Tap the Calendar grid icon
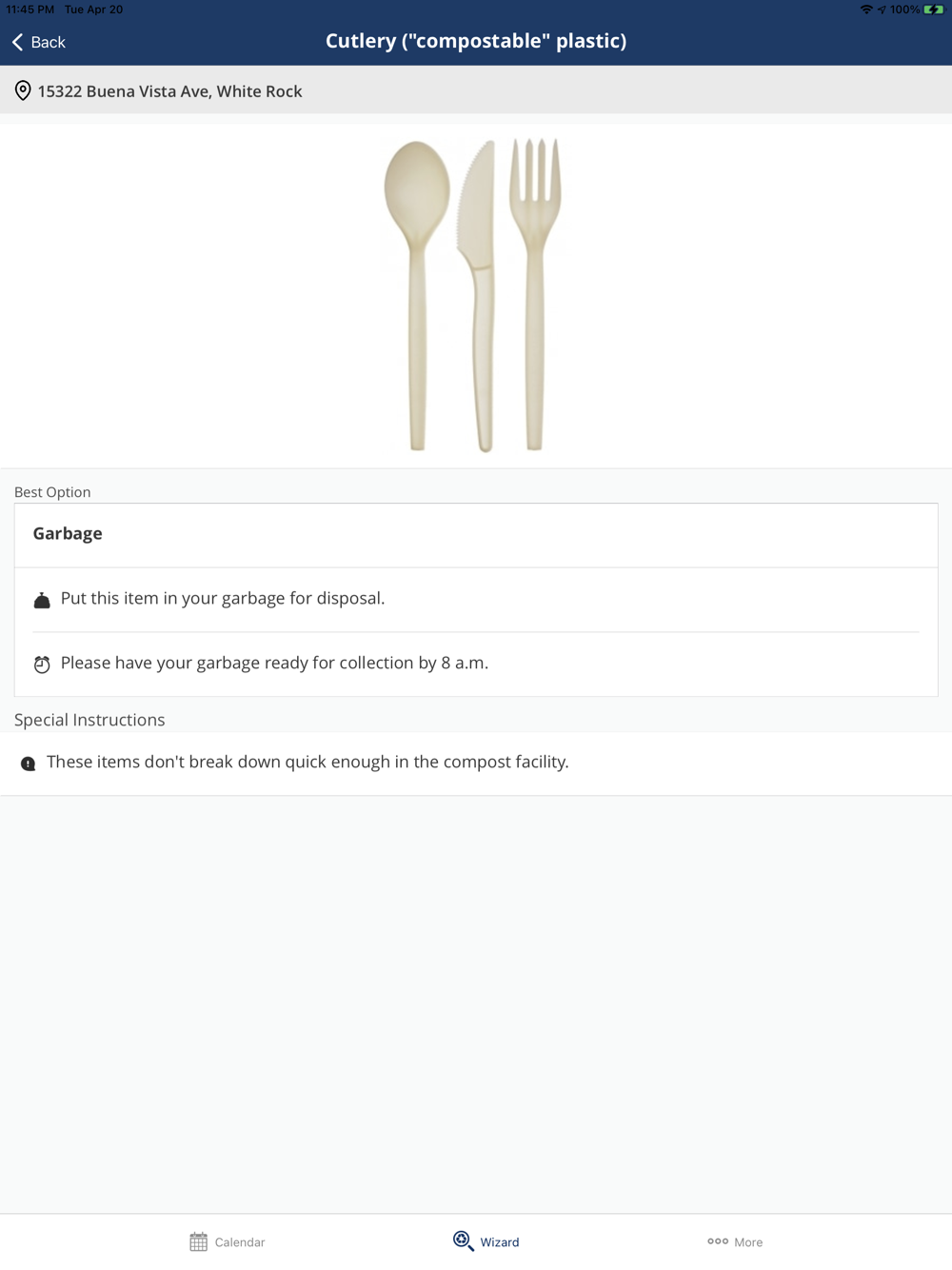952x1270 pixels. coord(198,1241)
